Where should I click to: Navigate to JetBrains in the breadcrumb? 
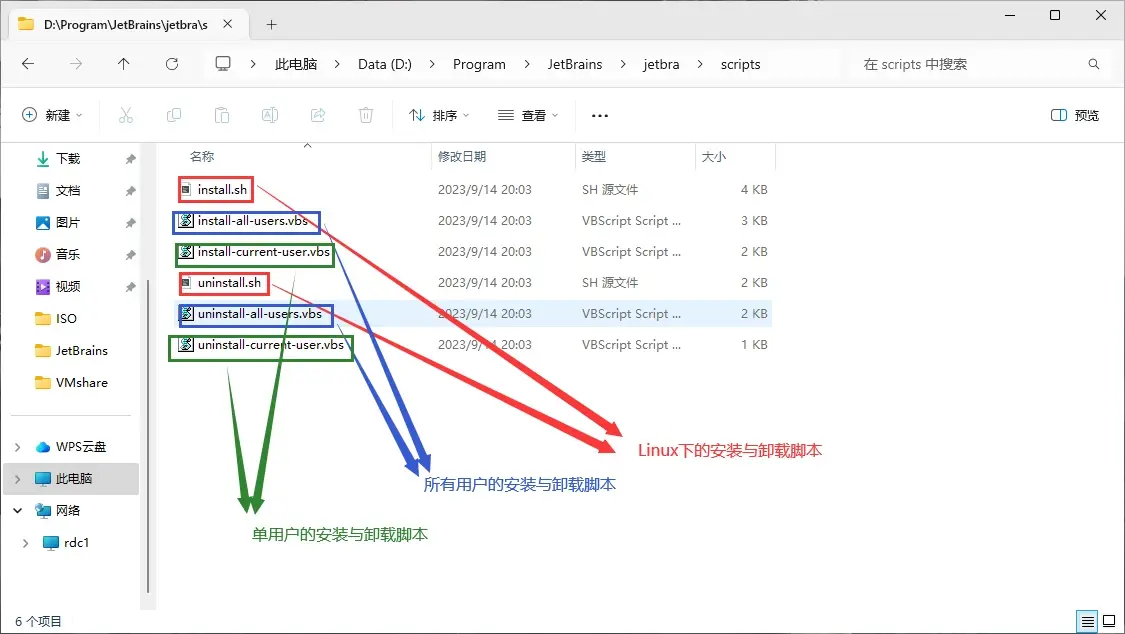[x=575, y=64]
